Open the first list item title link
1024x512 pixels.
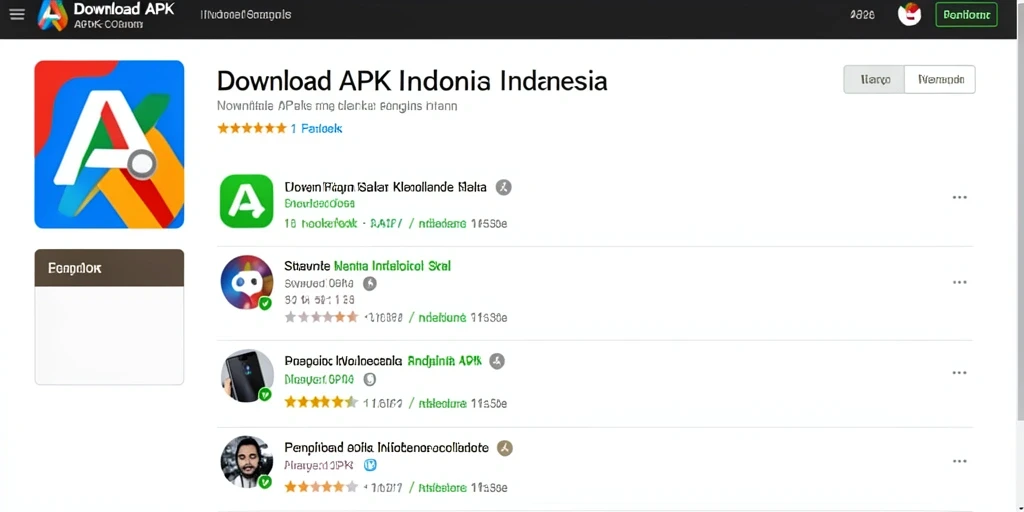[x=385, y=187]
